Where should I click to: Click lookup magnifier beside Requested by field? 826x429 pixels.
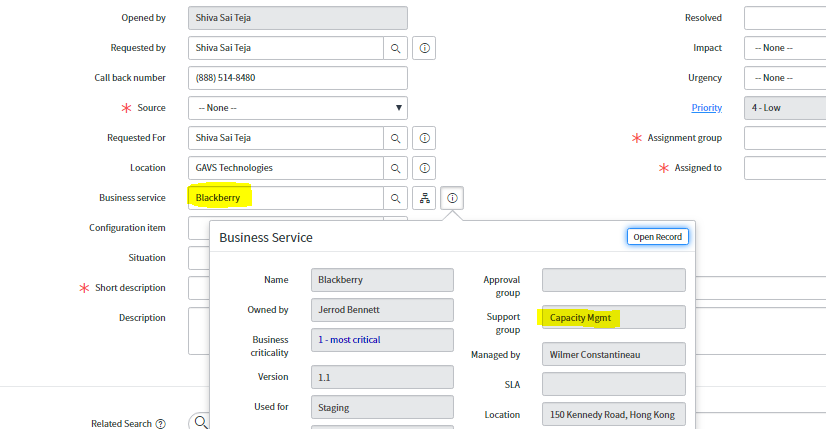(x=396, y=48)
